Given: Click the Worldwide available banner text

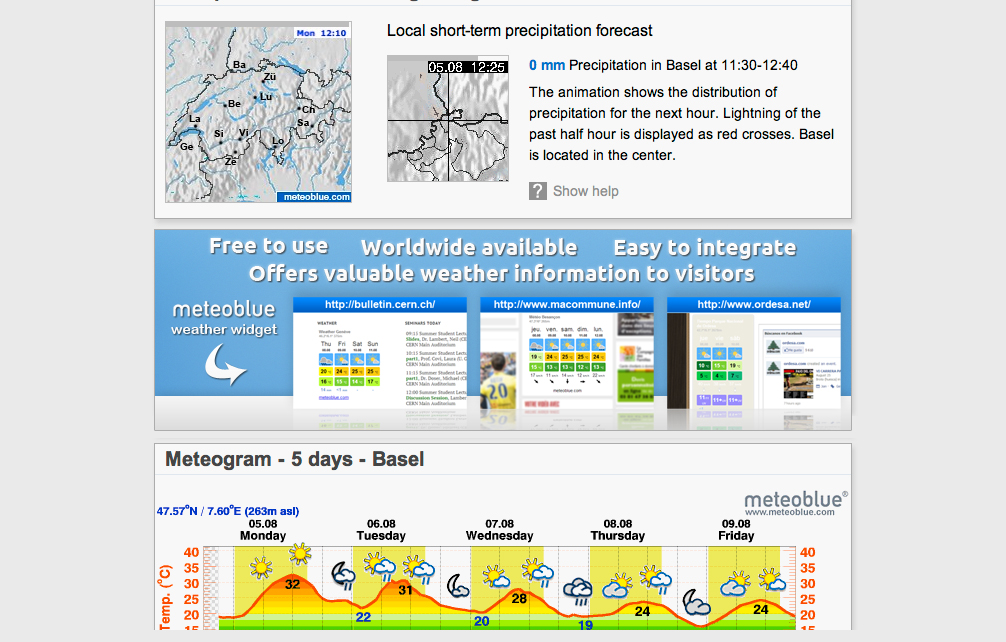Looking at the screenshot, I should (x=469, y=248).
